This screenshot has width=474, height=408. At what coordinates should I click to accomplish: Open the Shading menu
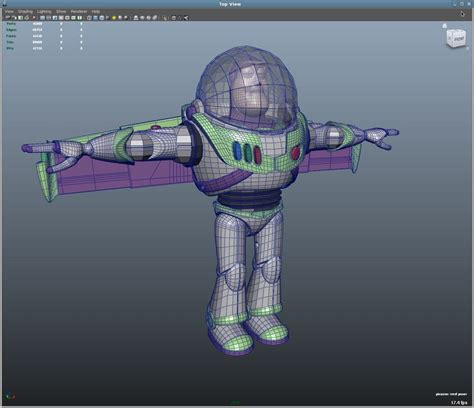25,11
